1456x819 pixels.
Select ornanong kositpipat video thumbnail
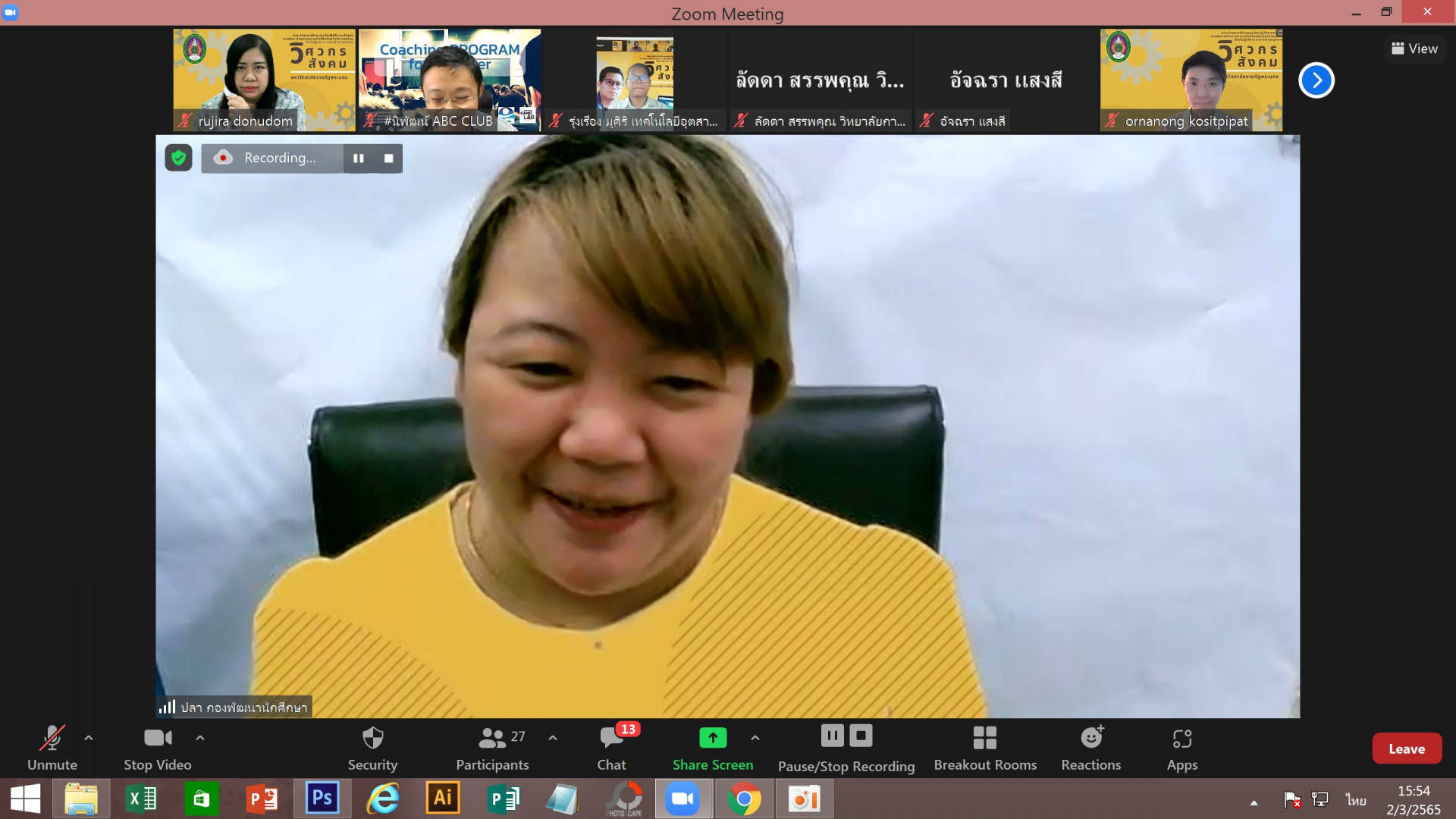1191,80
